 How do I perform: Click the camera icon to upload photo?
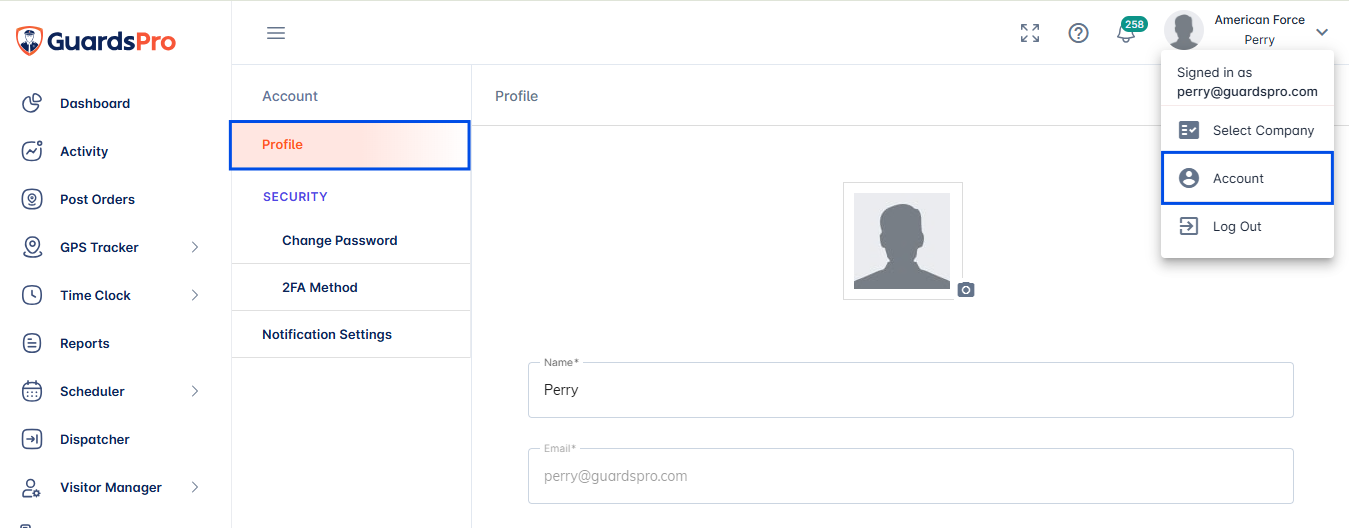click(965, 290)
